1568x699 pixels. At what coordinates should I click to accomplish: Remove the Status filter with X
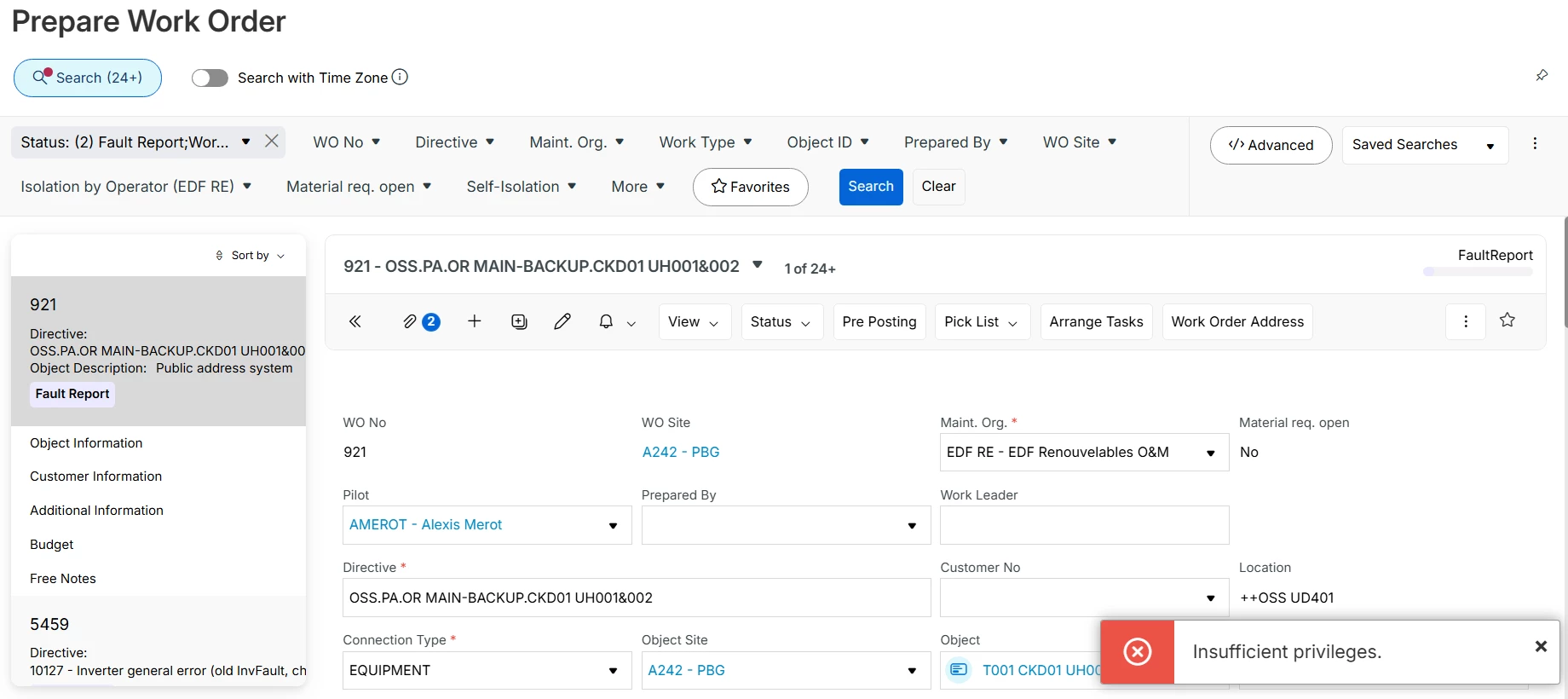tap(272, 141)
